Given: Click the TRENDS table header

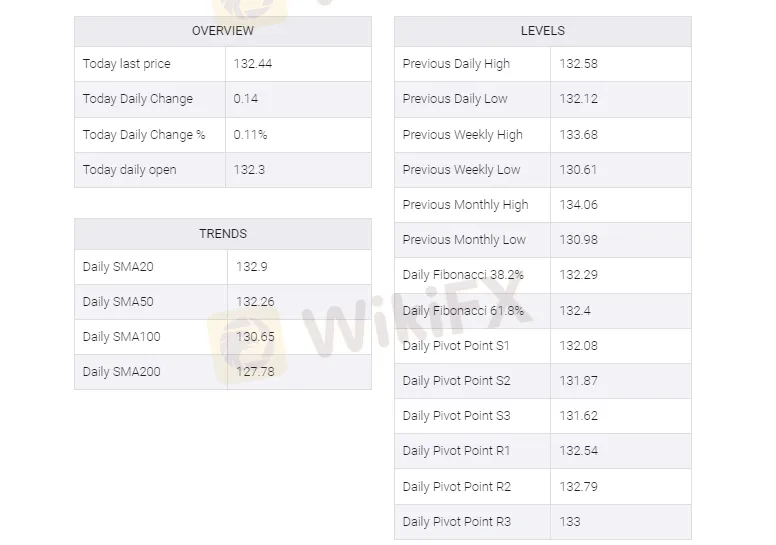Looking at the screenshot, I should 223,234.
